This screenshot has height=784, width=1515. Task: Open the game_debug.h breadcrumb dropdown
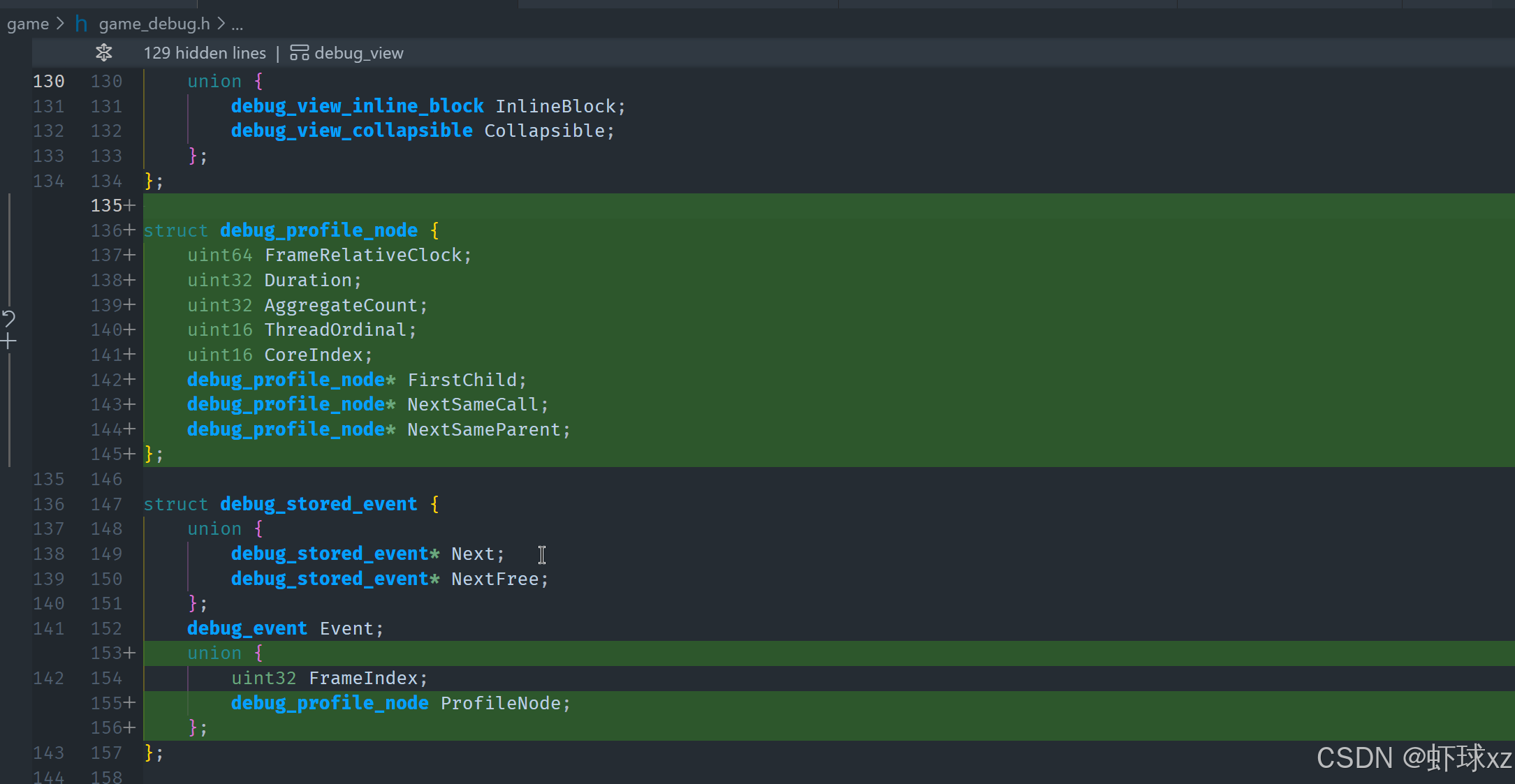point(154,24)
